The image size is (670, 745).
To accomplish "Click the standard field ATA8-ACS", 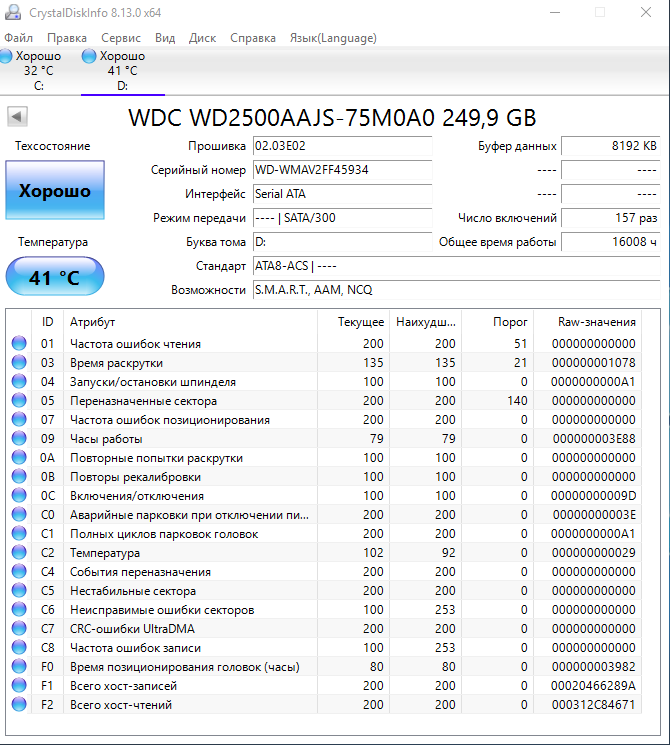I will tap(457, 266).
